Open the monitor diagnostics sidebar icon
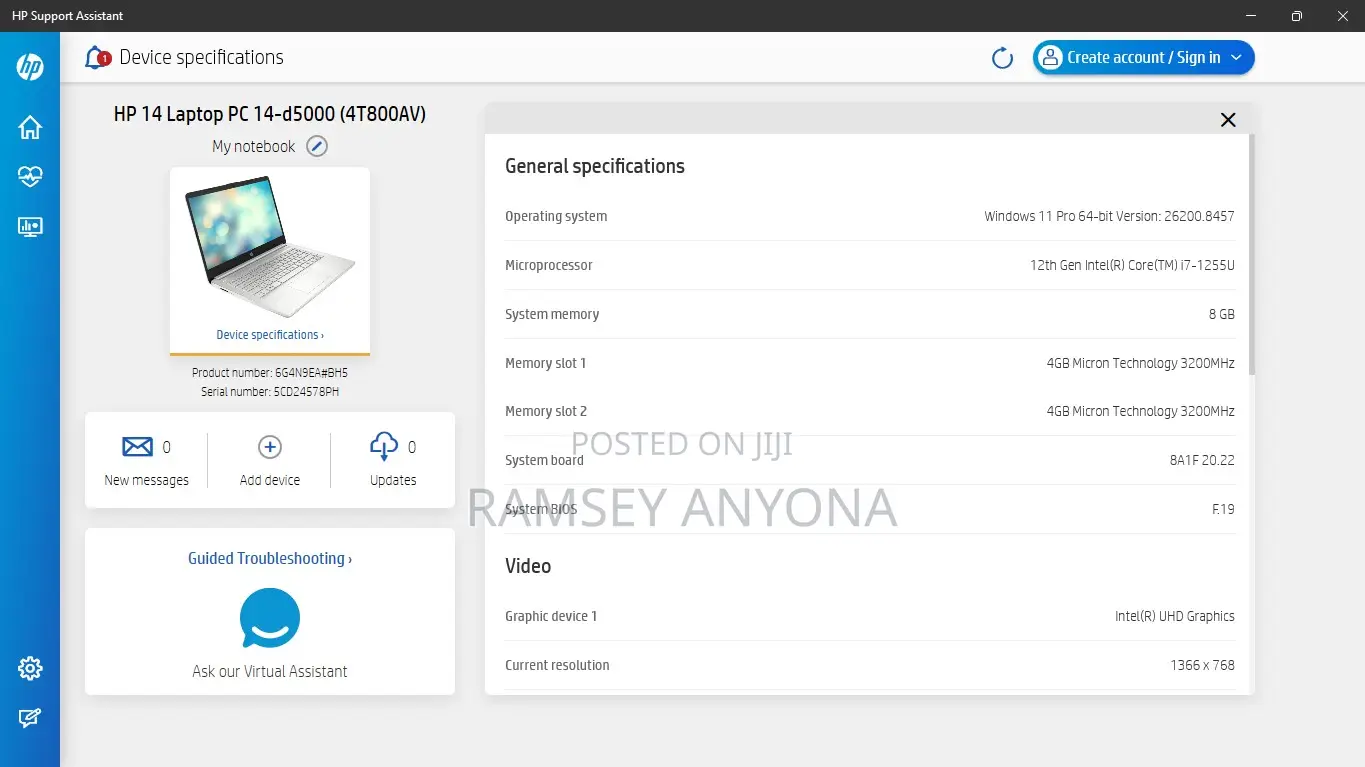 tap(30, 227)
